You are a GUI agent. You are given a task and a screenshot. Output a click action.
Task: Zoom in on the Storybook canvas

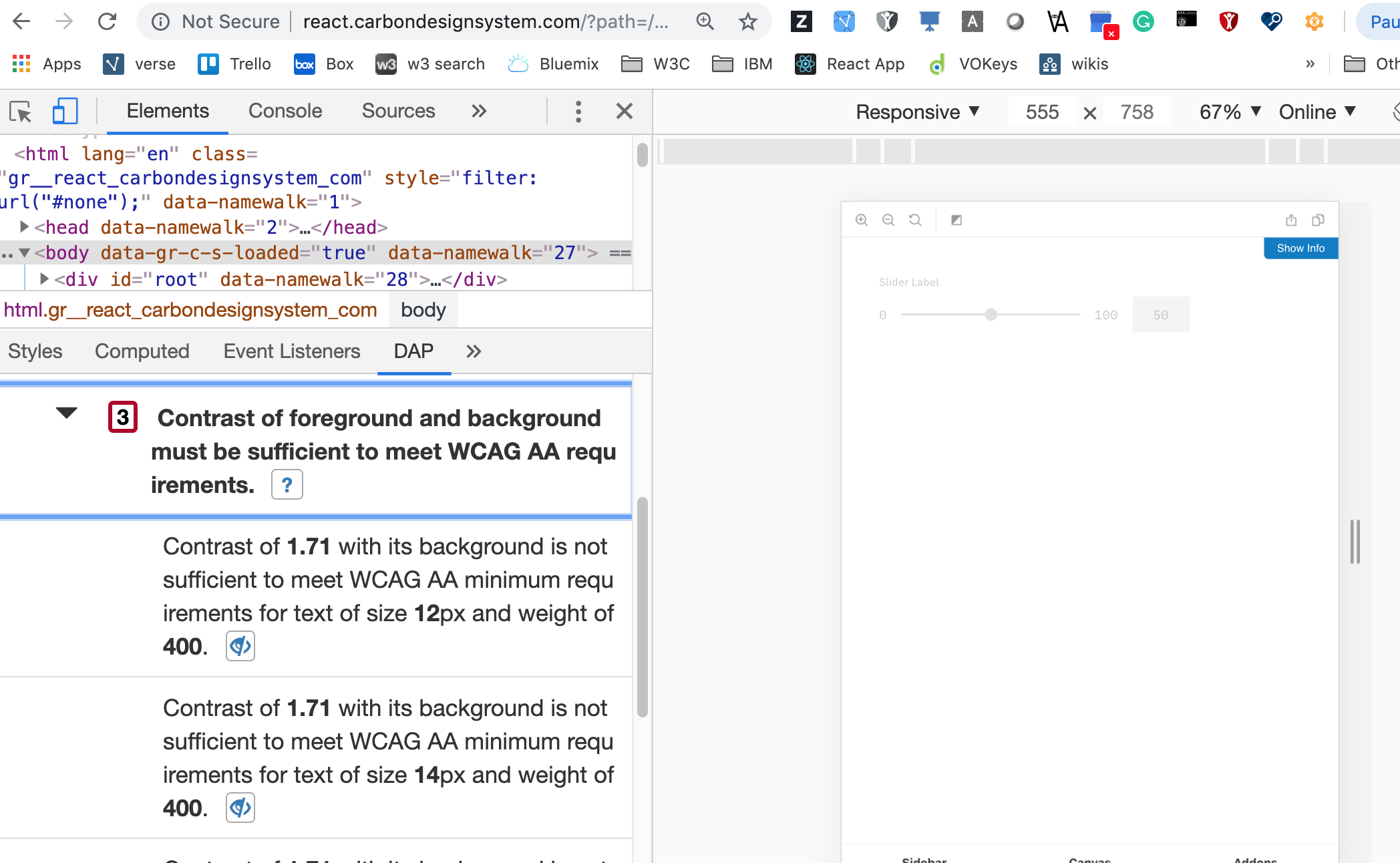[861, 220]
